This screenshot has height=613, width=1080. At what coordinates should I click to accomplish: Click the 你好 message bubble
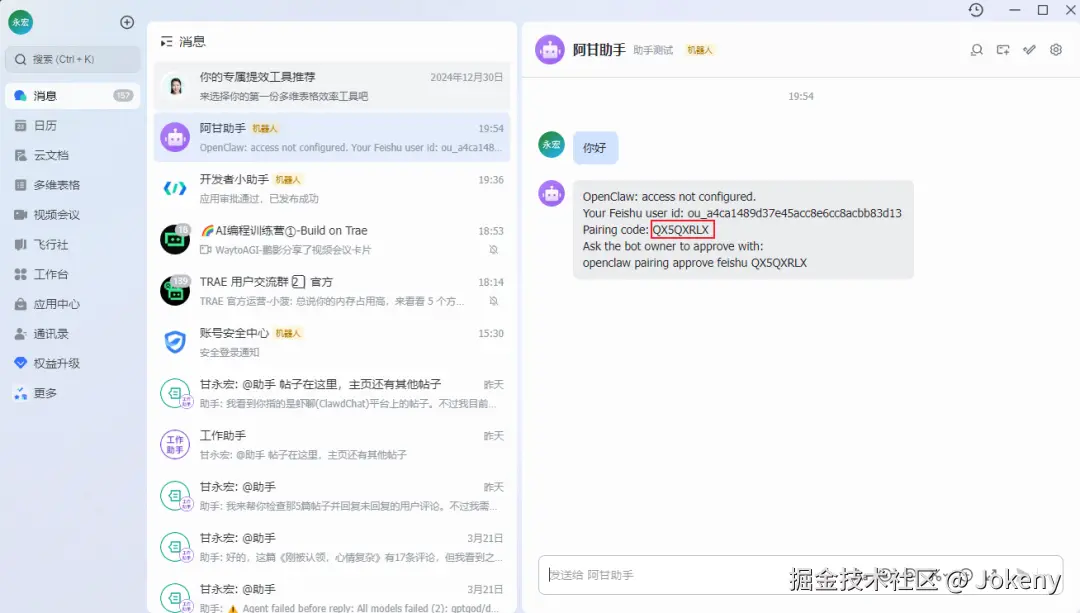coord(595,147)
